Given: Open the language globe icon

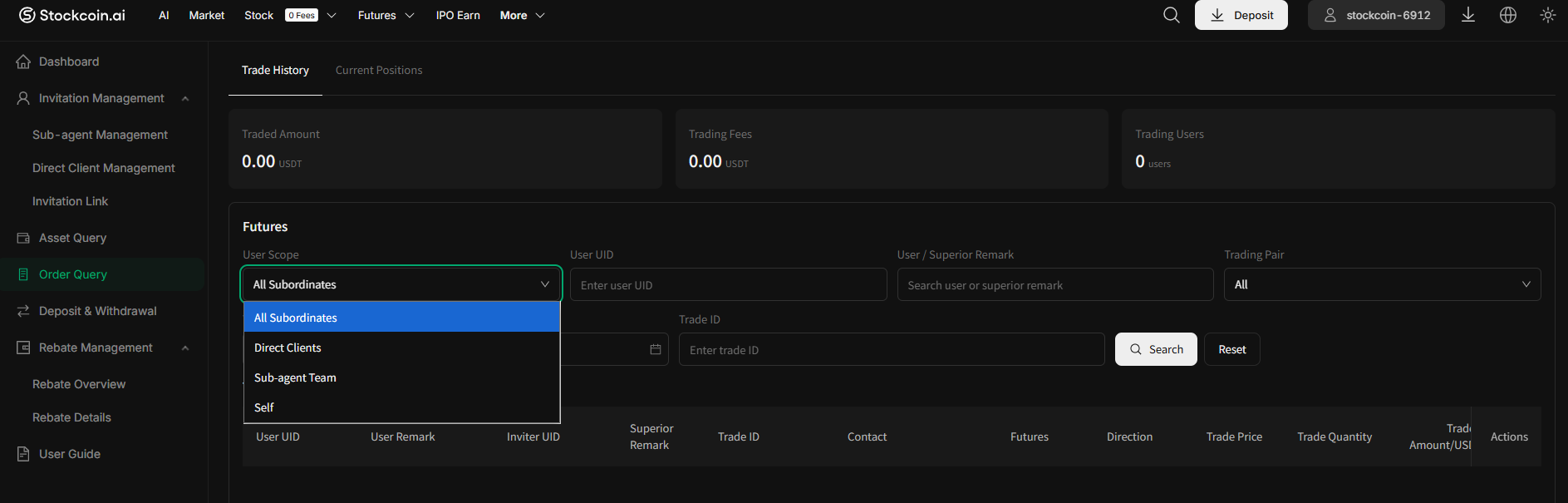Looking at the screenshot, I should pos(1508,15).
